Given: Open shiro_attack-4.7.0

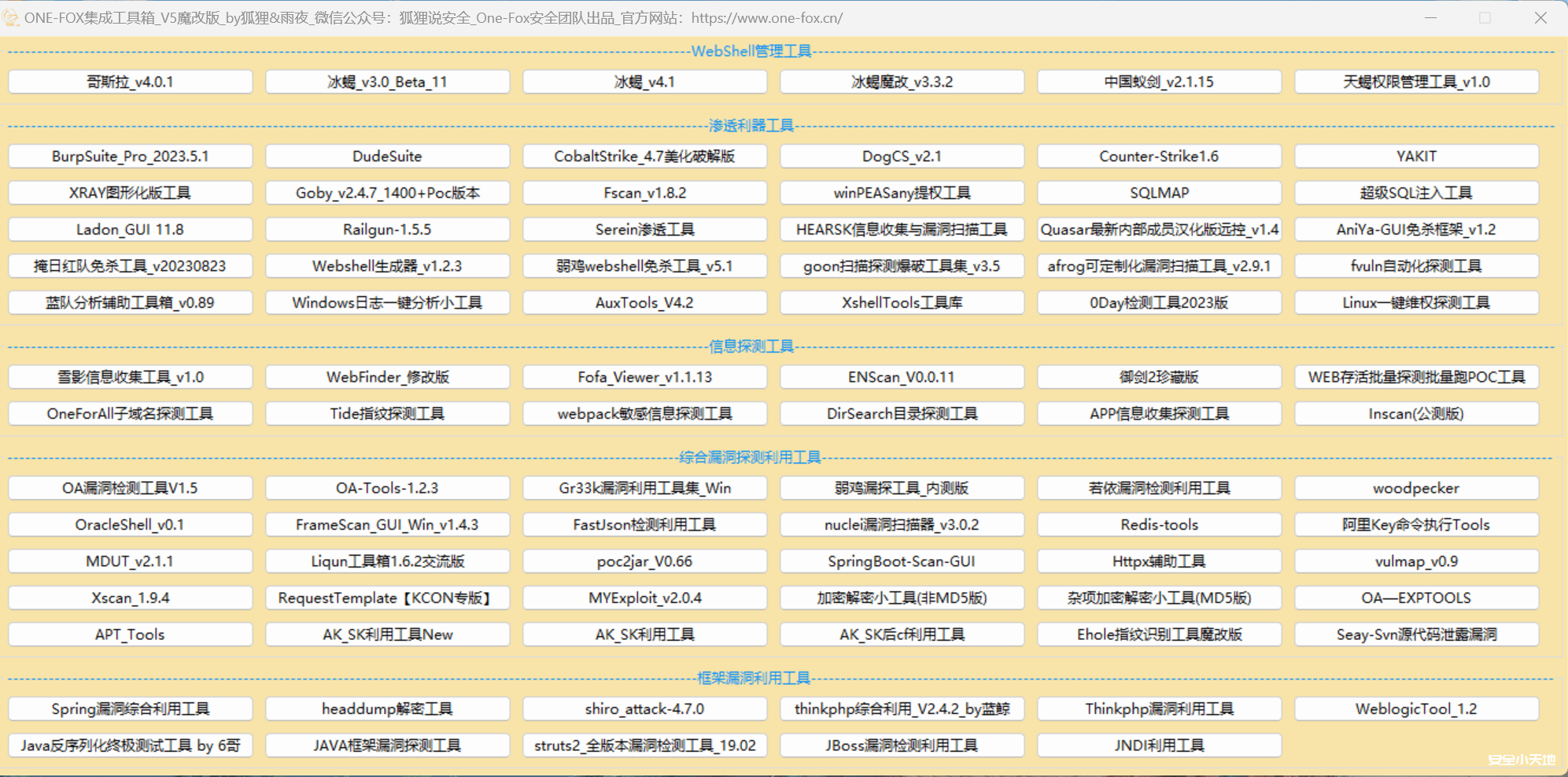Looking at the screenshot, I should click(644, 709).
